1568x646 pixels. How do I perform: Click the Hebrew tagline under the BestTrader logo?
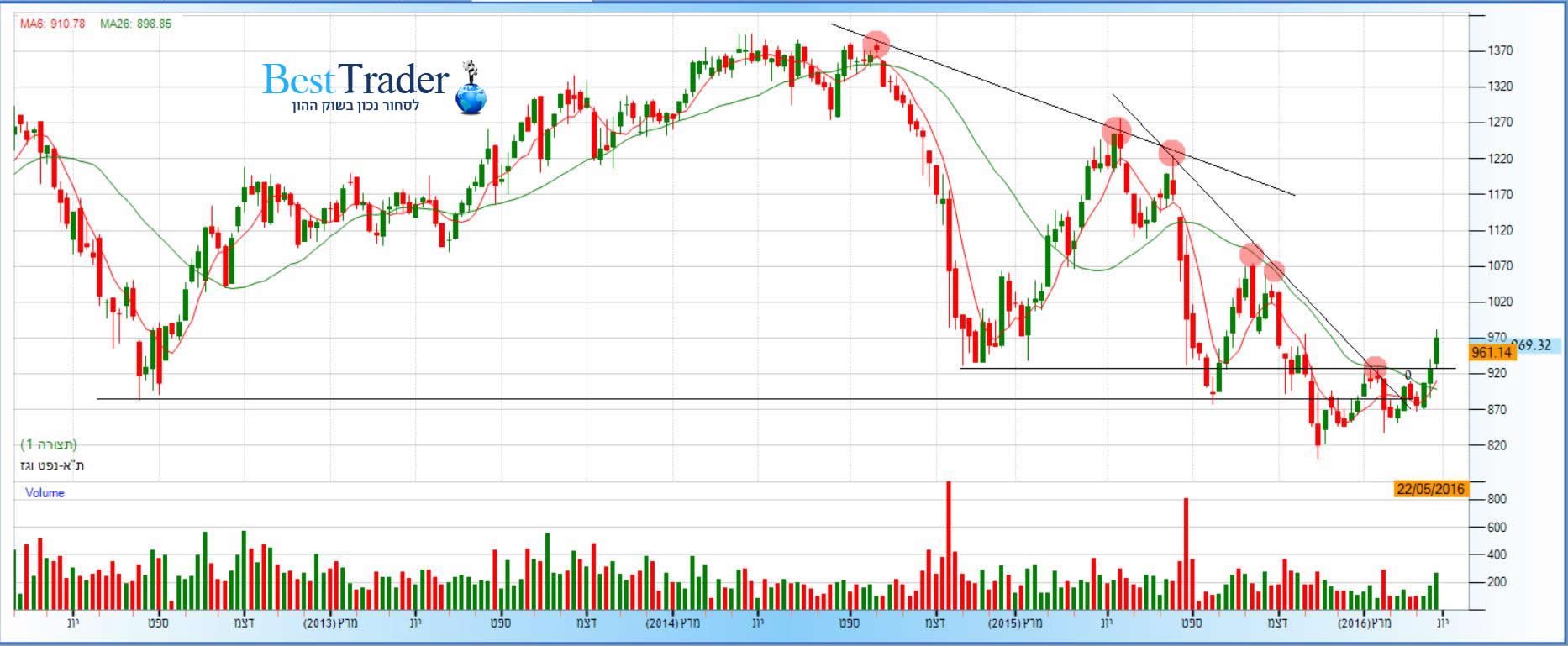point(355,107)
